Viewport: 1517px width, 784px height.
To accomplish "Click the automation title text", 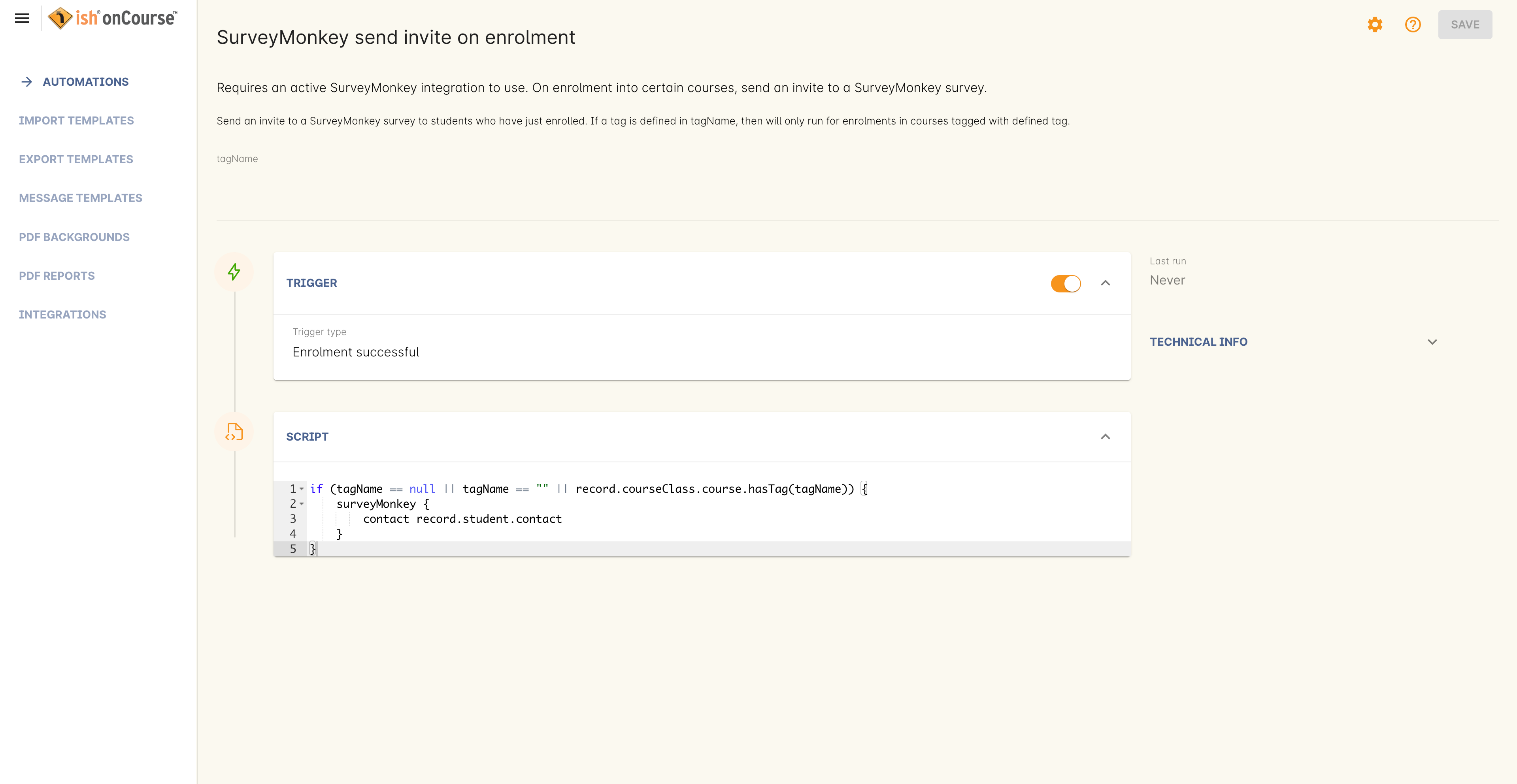I will [x=396, y=37].
